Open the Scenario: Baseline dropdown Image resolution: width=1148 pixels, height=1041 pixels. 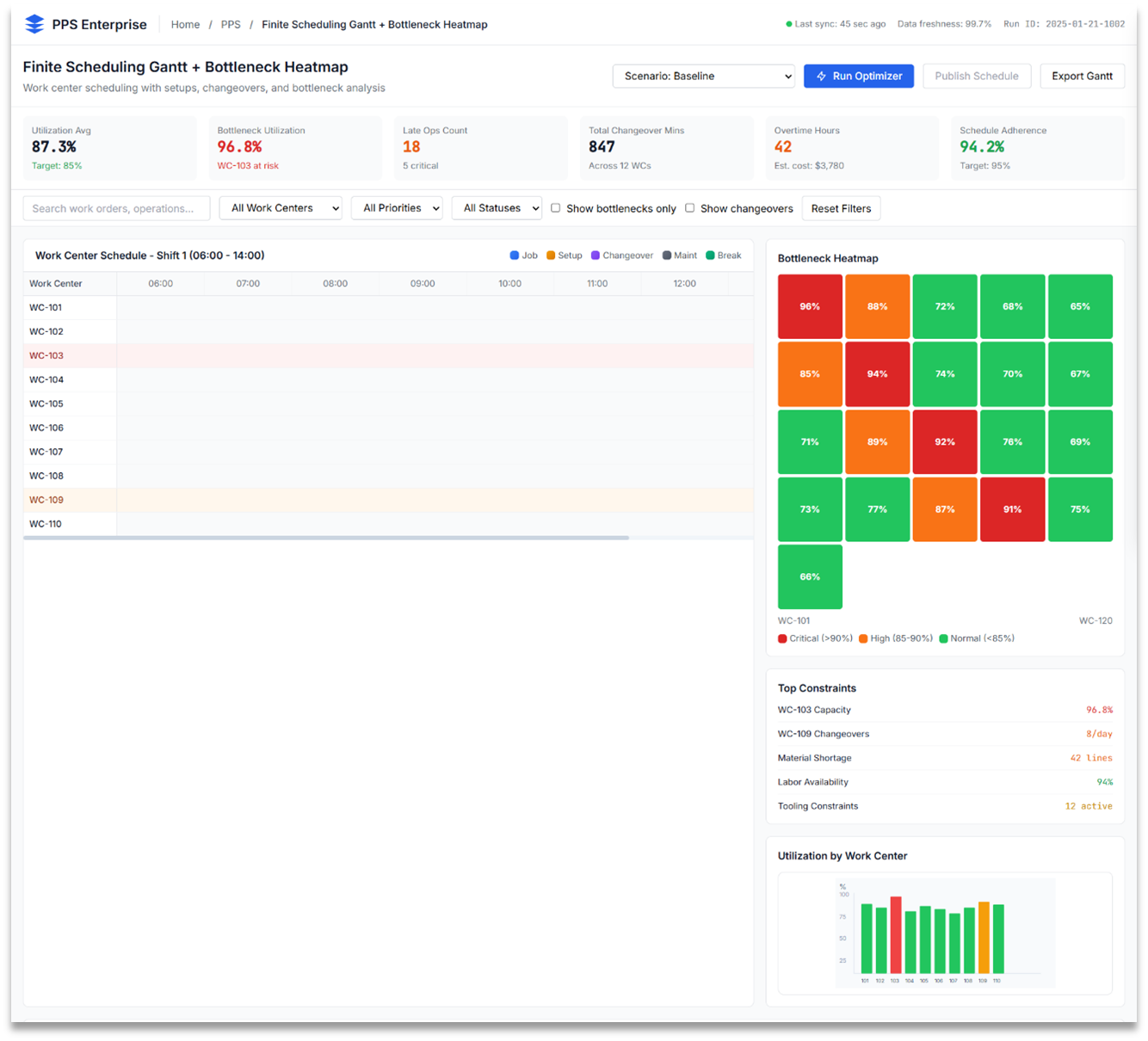click(x=703, y=76)
